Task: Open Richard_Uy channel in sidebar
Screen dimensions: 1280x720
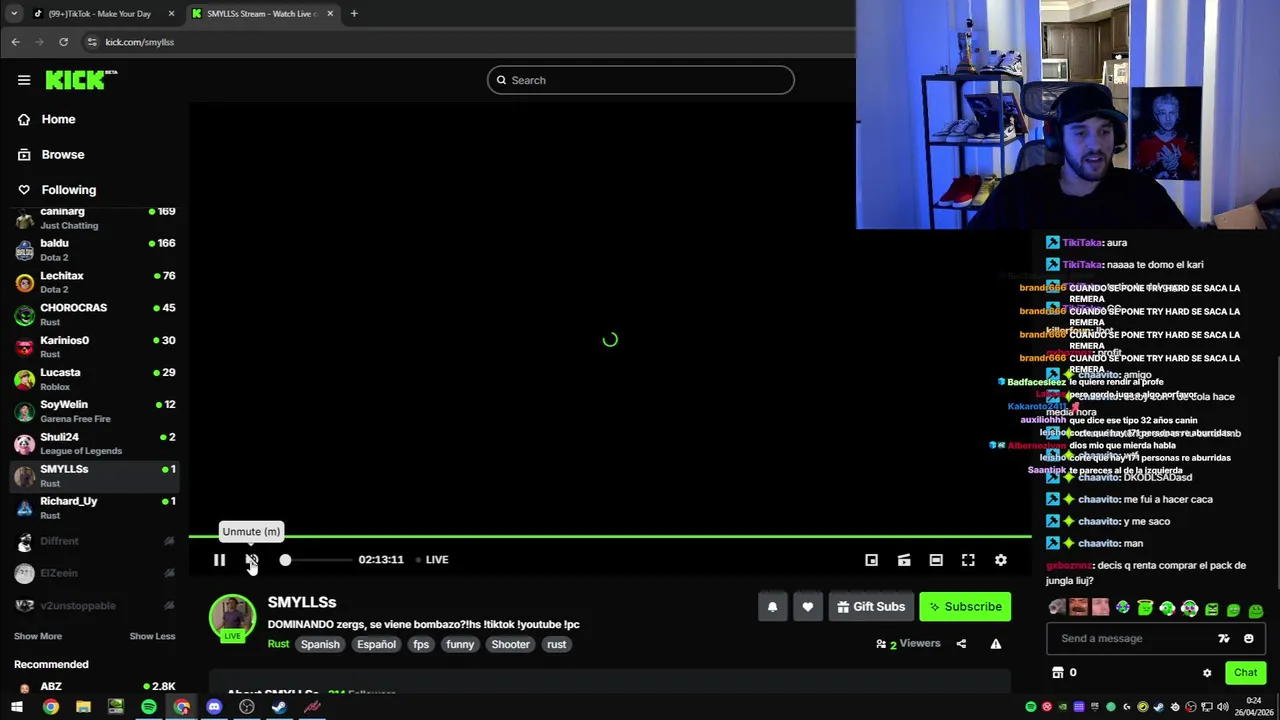Action: point(95,508)
